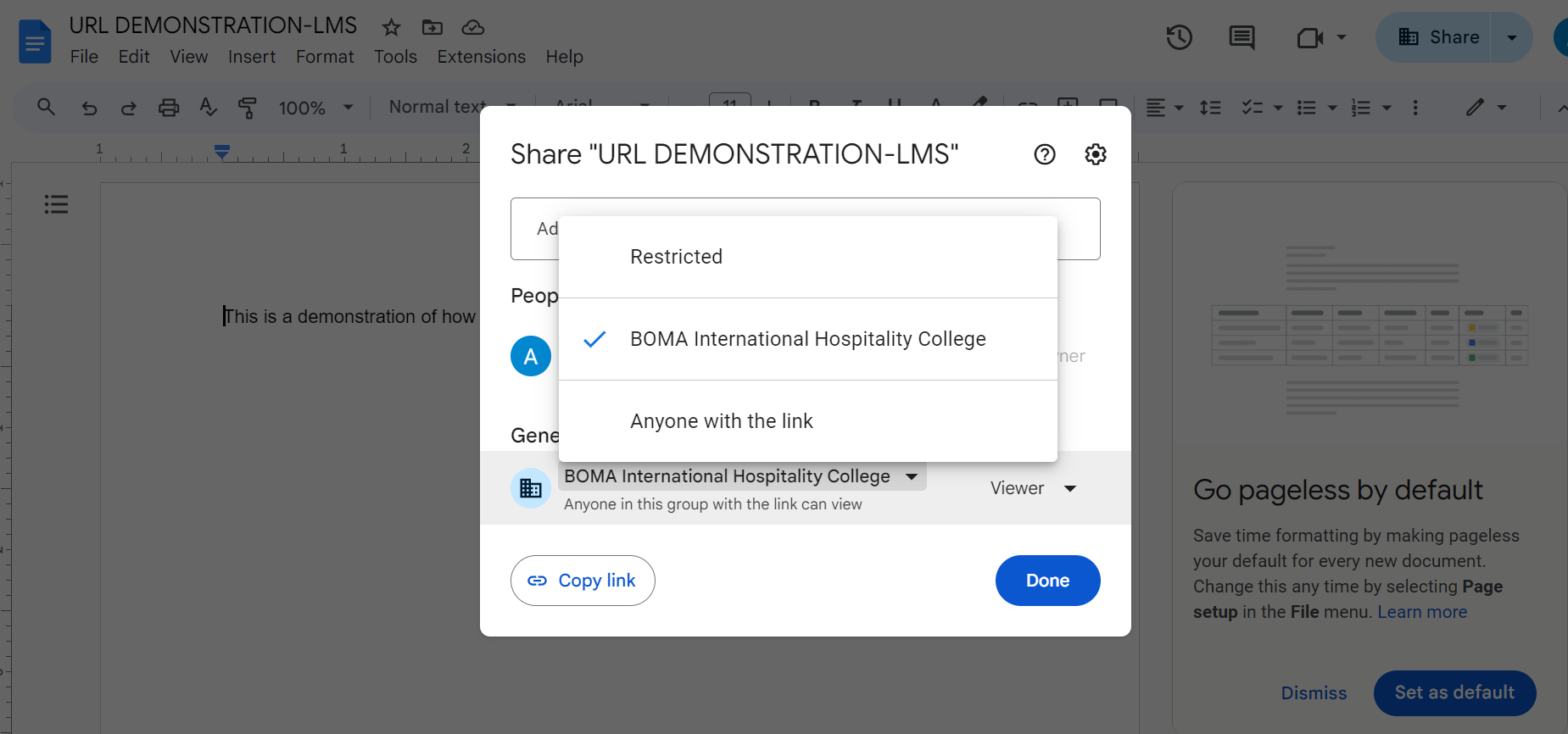Click the Done button

coord(1047,581)
